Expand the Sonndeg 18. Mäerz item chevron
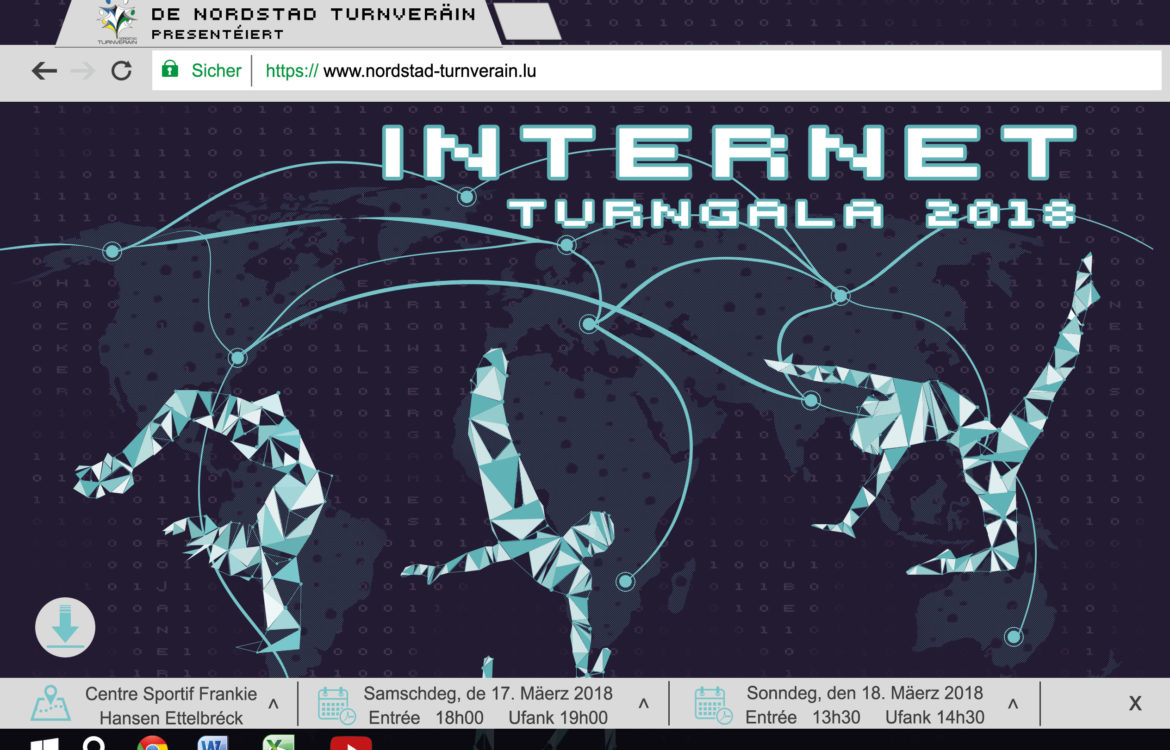Viewport: 1170px width, 750px height. 1013,704
